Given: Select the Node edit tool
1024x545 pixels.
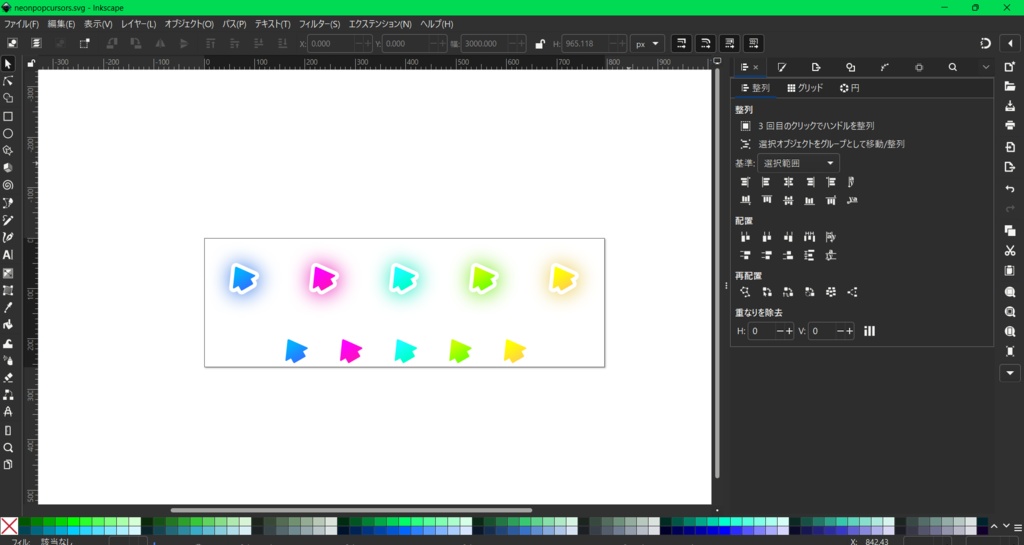Looking at the screenshot, I should coord(8,81).
